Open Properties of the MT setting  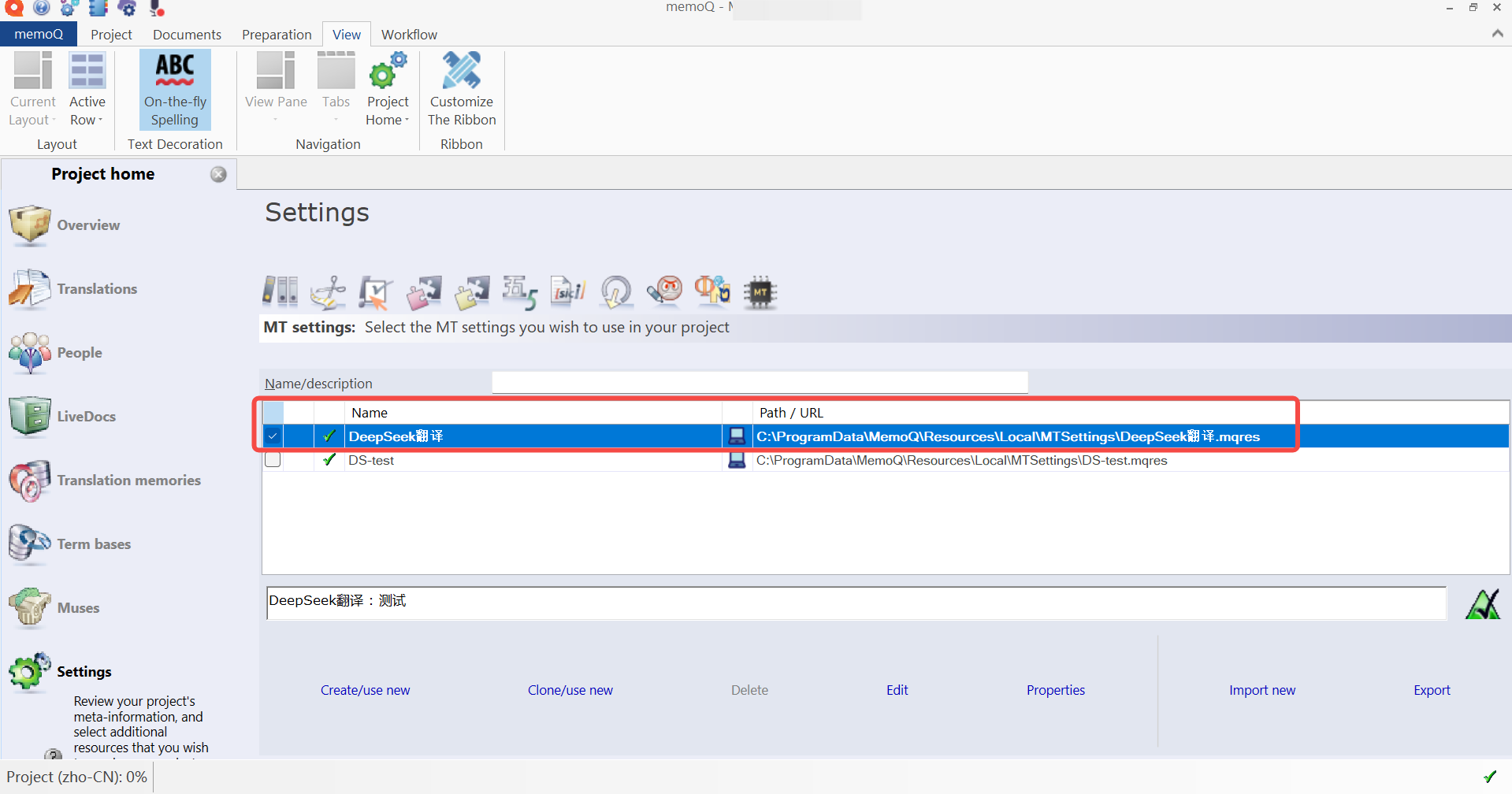tap(1056, 690)
